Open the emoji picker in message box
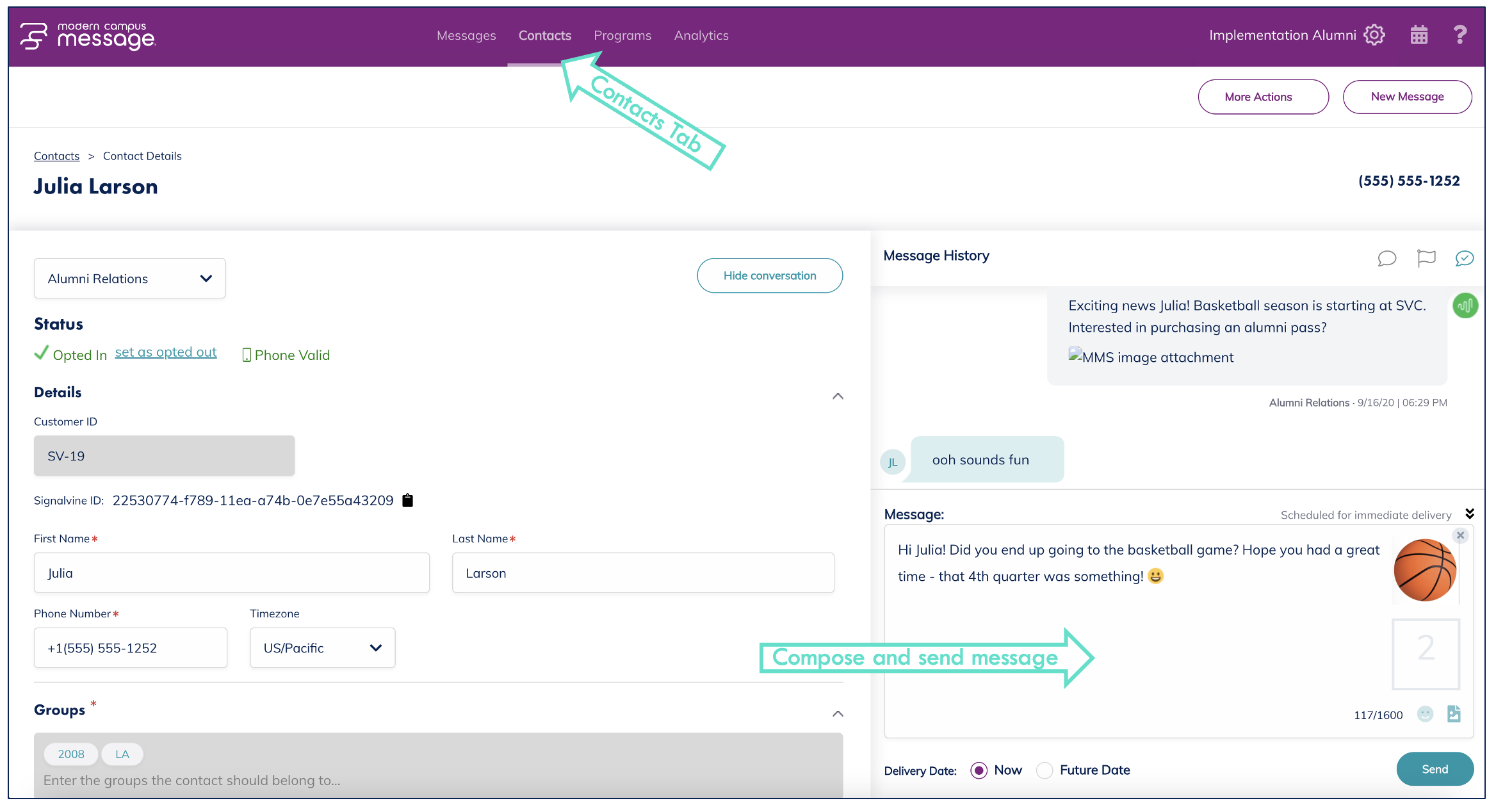The width and height of the screenshot is (1496, 812). [x=1424, y=714]
